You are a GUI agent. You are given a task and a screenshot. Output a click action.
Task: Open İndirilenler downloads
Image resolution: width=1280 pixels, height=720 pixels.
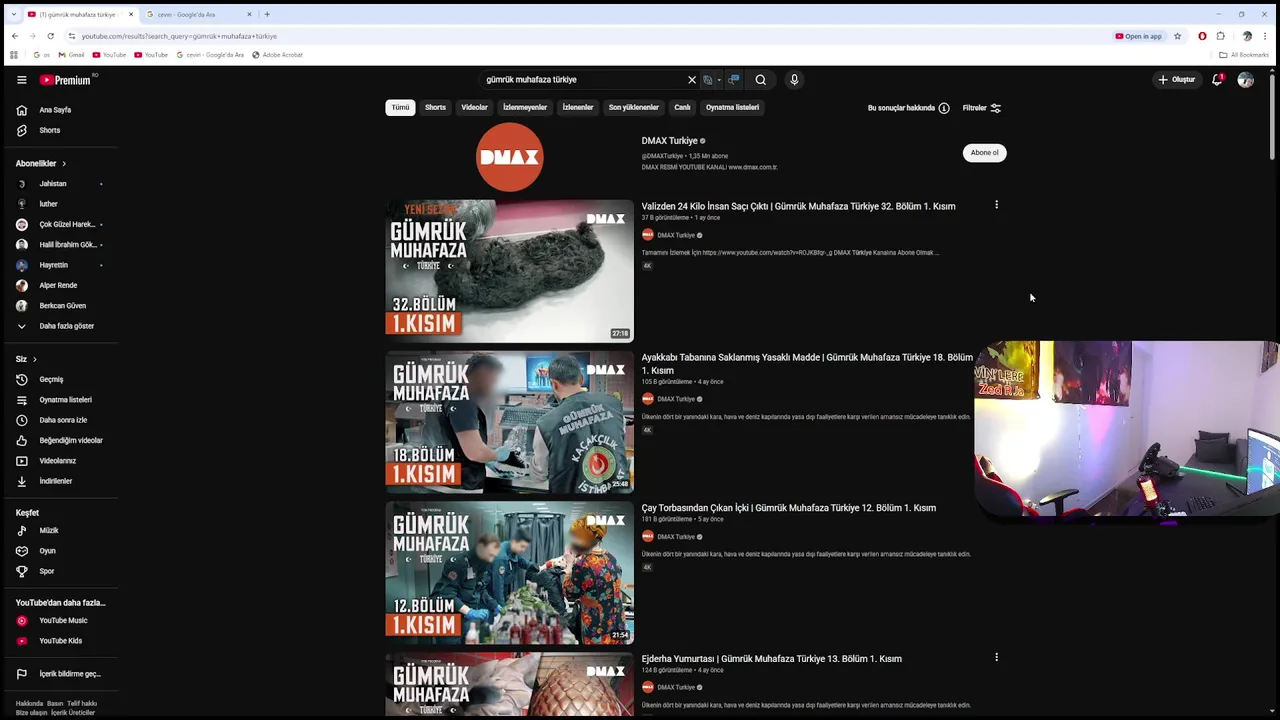point(56,481)
